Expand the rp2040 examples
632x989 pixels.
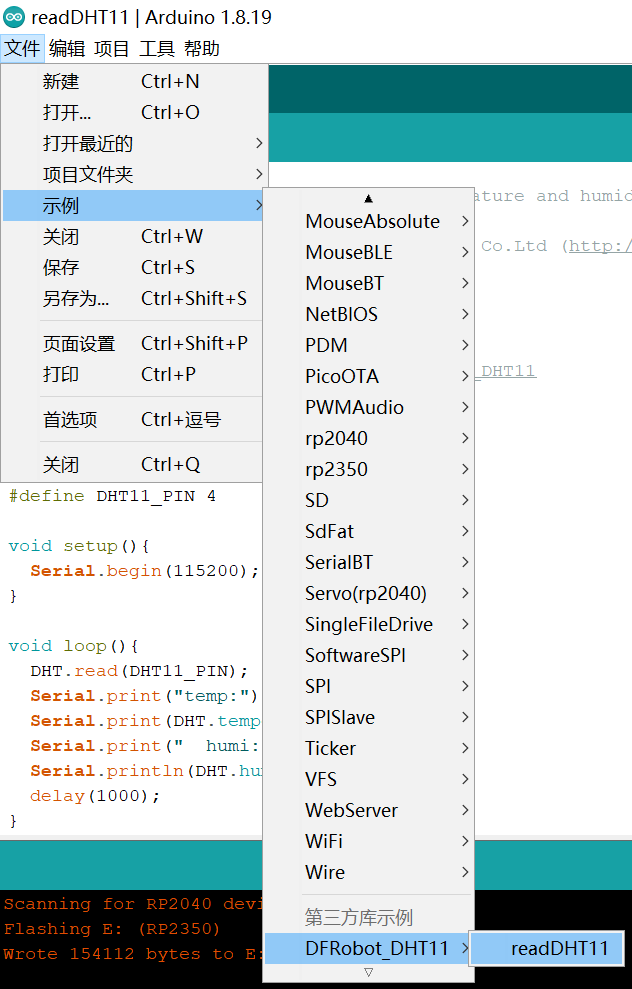(x=368, y=438)
